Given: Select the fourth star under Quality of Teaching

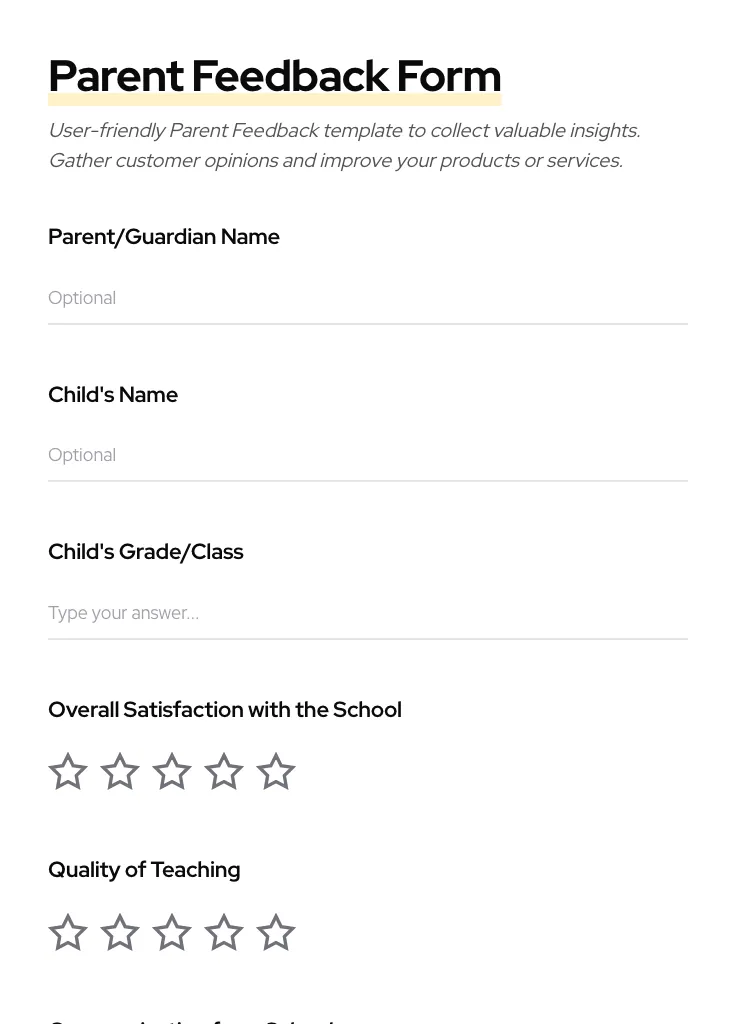Looking at the screenshot, I should pyautogui.click(x=223, y=932).
